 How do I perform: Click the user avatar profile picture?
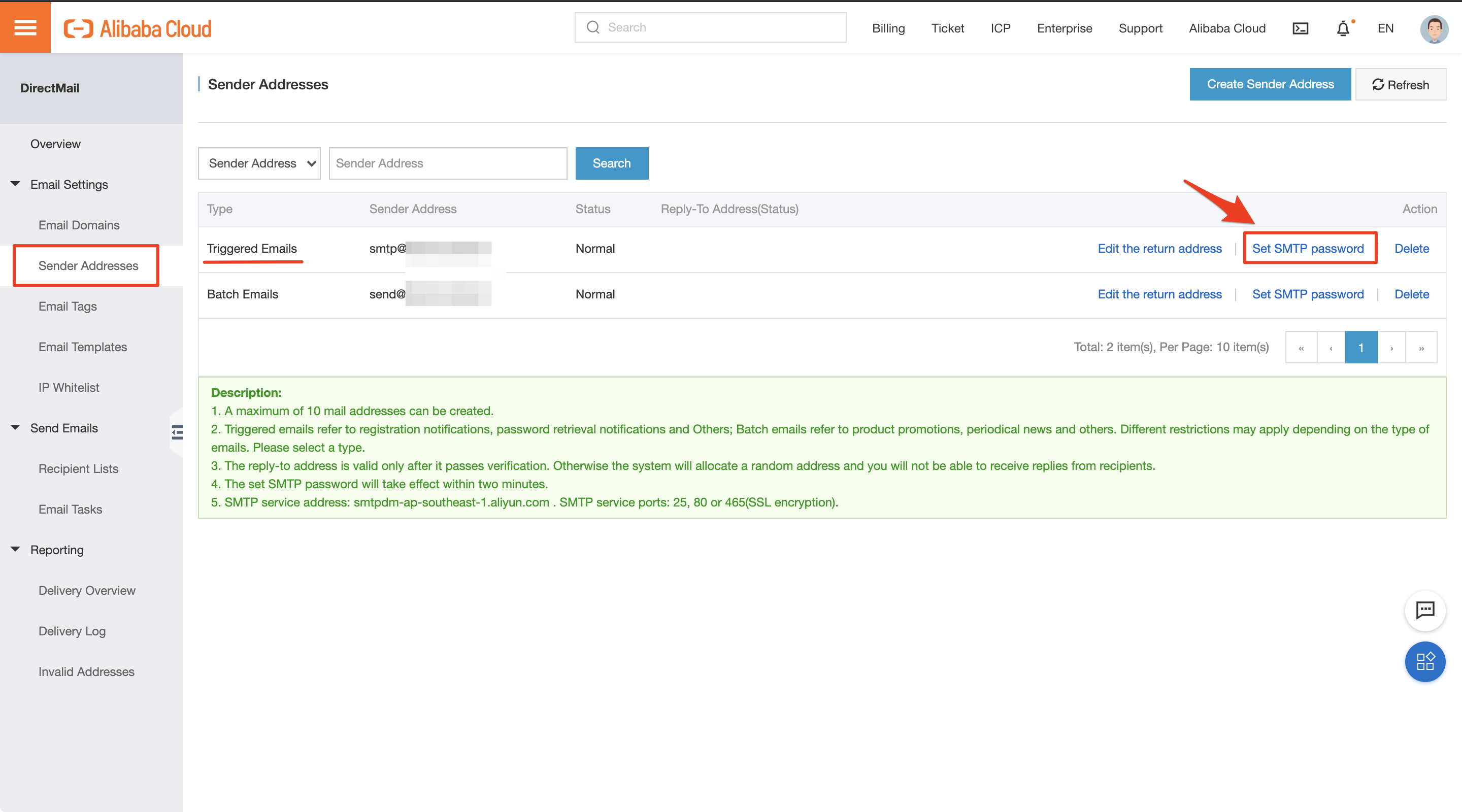pyautogui.click(x=1434, y=28)
